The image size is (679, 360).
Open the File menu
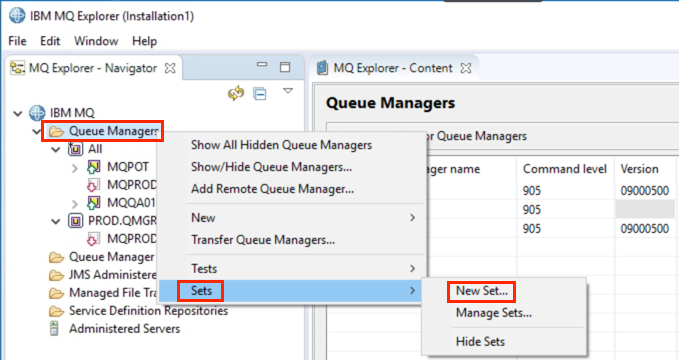[17, 41]
